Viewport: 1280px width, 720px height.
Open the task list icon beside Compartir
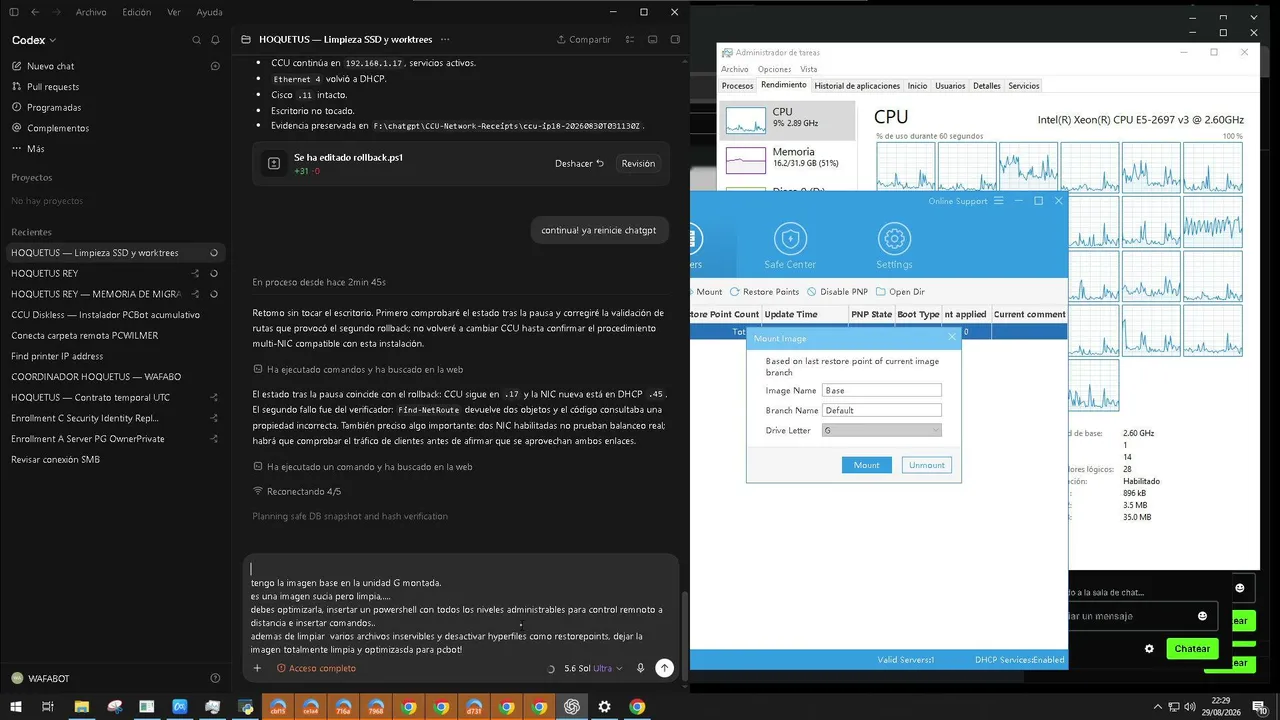tap(628, 40)
